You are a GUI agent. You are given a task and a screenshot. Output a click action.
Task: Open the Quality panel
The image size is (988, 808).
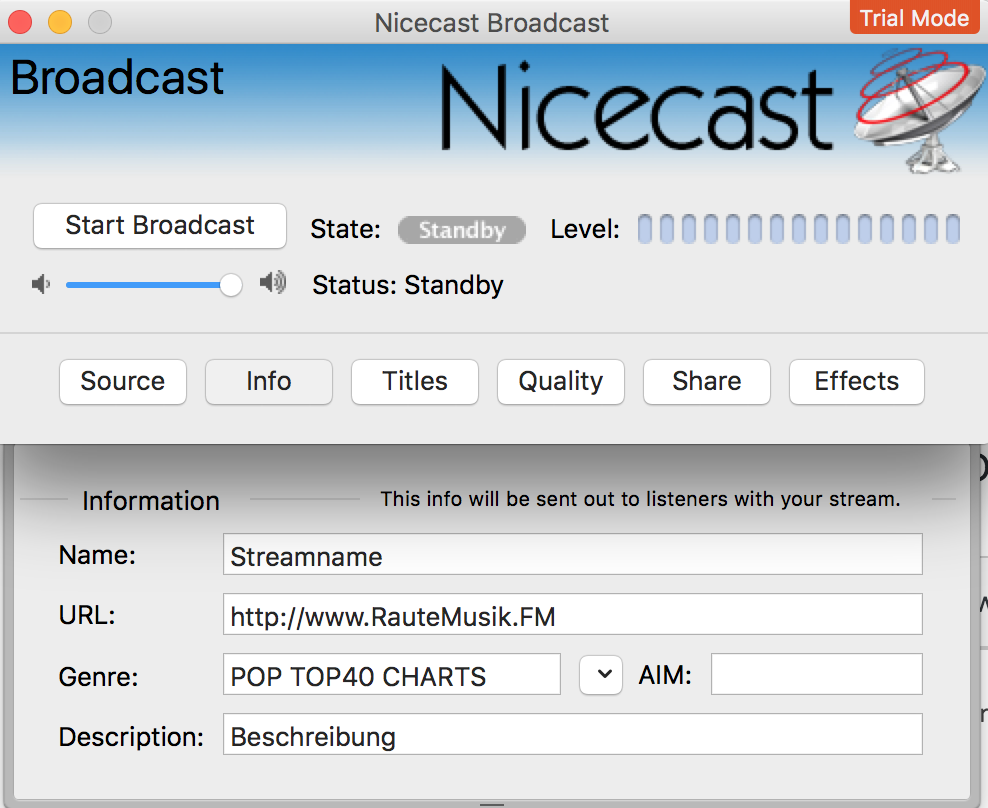click(x=561, y=381)
